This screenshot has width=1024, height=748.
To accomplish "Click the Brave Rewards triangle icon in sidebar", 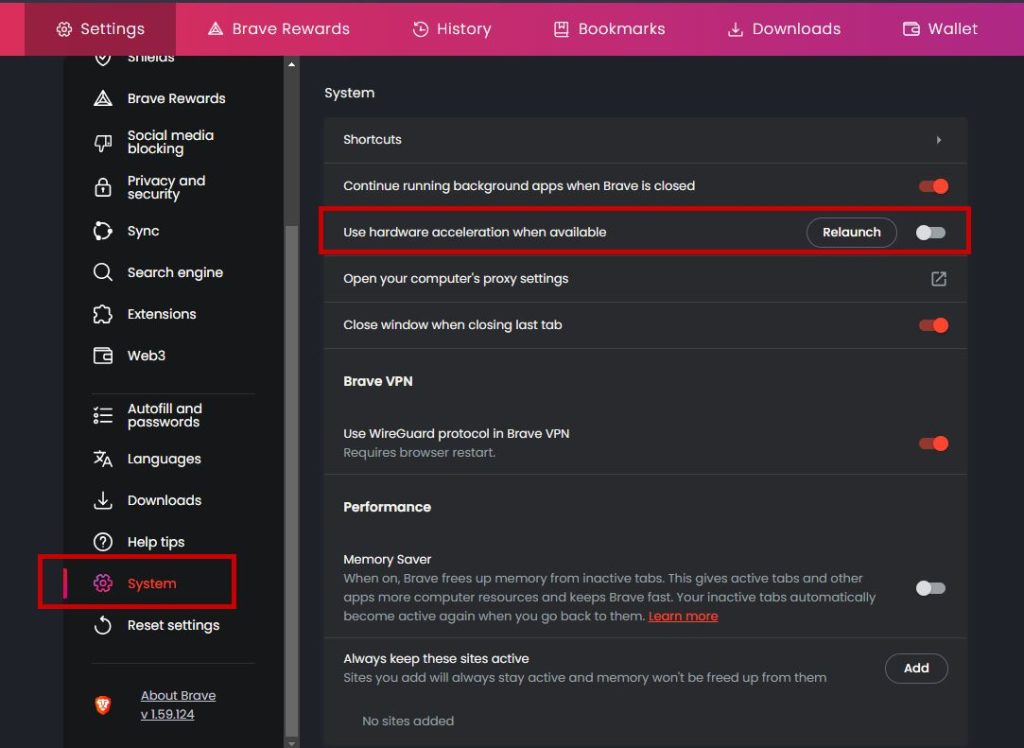I will pyautogui.click(x=103, y=99).
